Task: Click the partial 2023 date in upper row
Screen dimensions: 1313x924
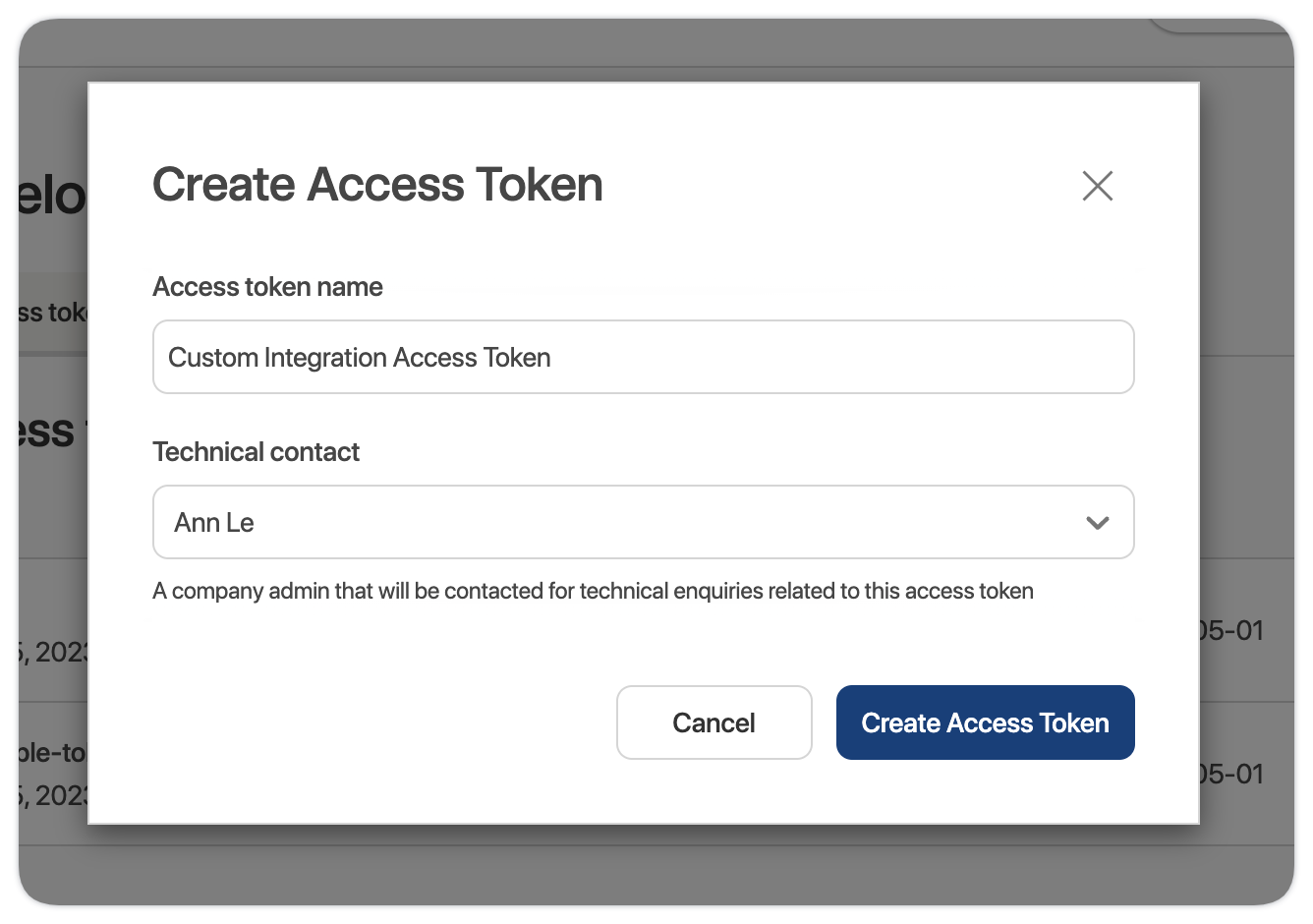Action: click(x=57, y=652)
